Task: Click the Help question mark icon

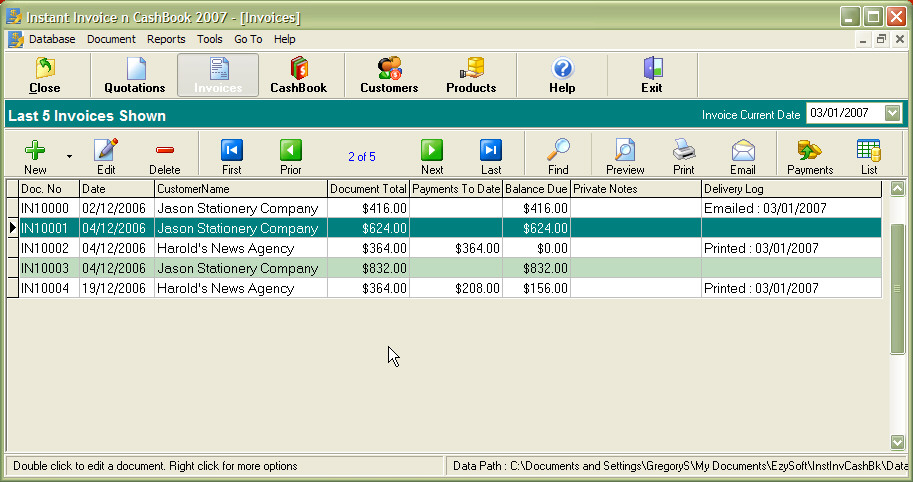Action: (x=562, y=68)
